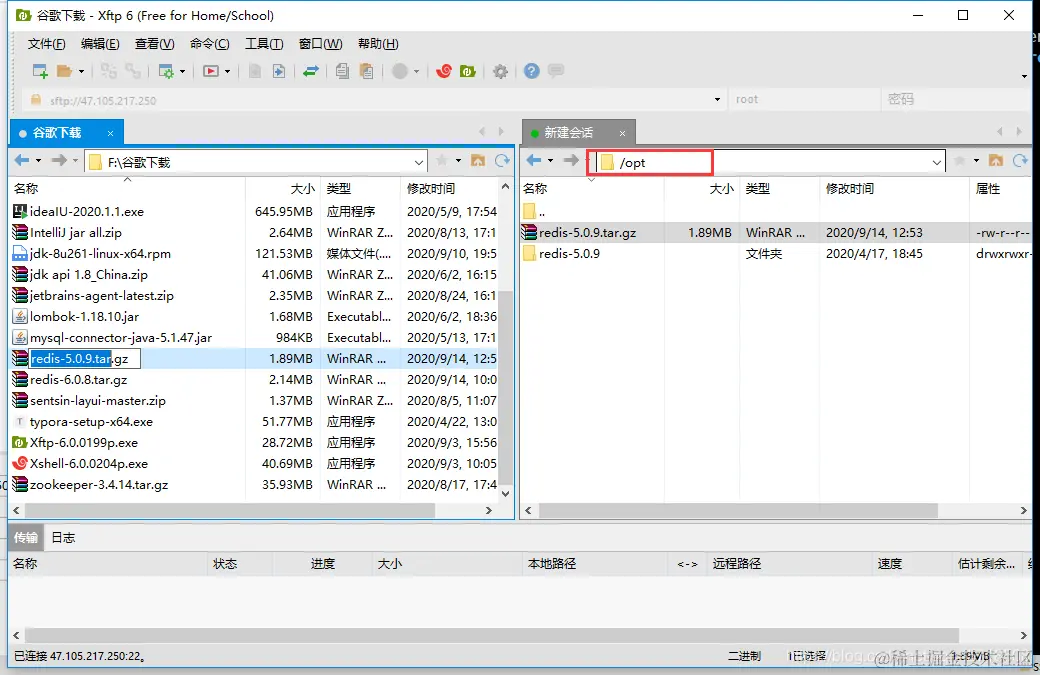Image resolution: width=1040 pixels, height=675 pixels.
Task: Open Options via gear icon
Action: 500,71
